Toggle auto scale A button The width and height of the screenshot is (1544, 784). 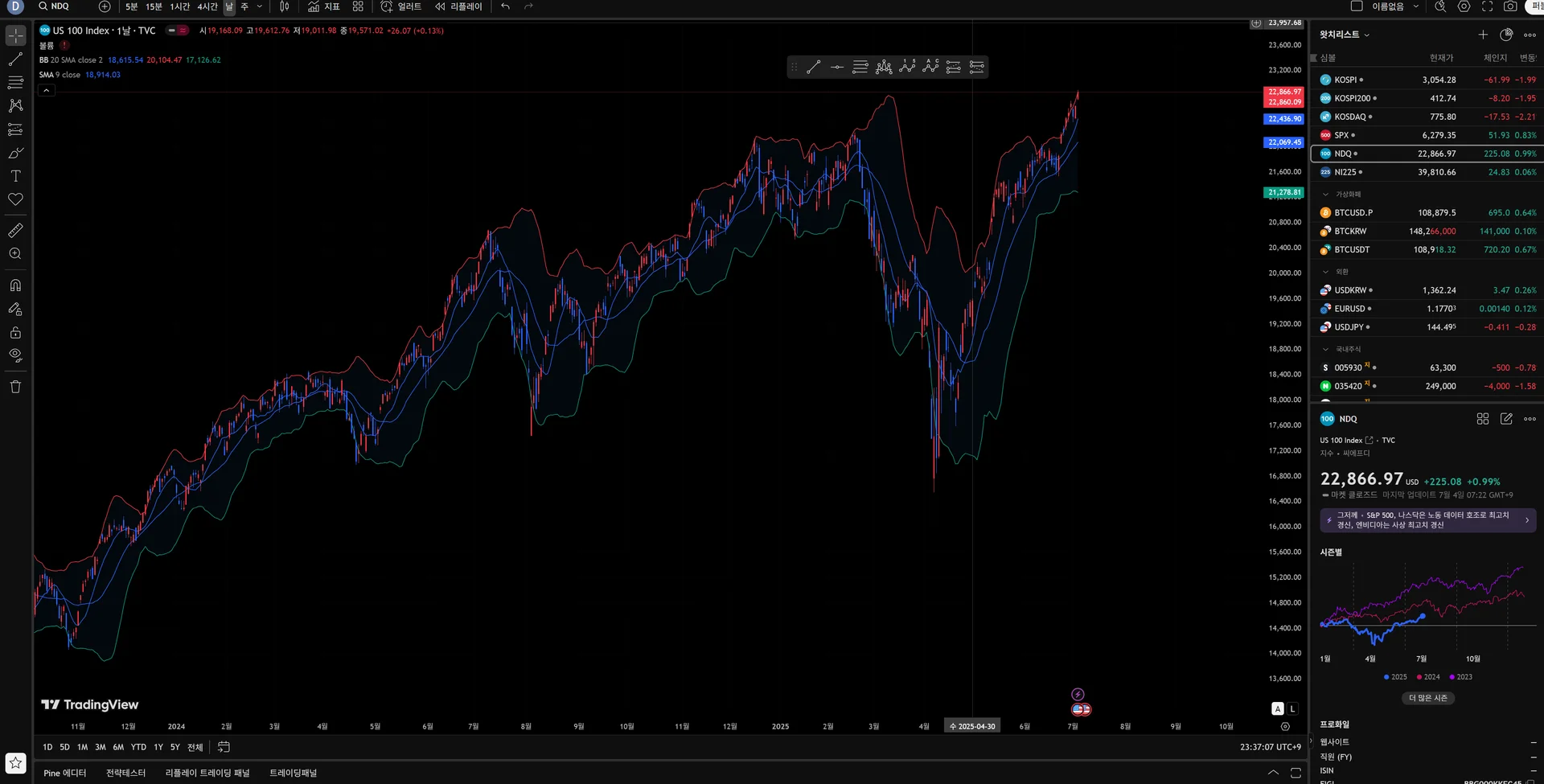pyautogui.click(x=1277, y=708)
